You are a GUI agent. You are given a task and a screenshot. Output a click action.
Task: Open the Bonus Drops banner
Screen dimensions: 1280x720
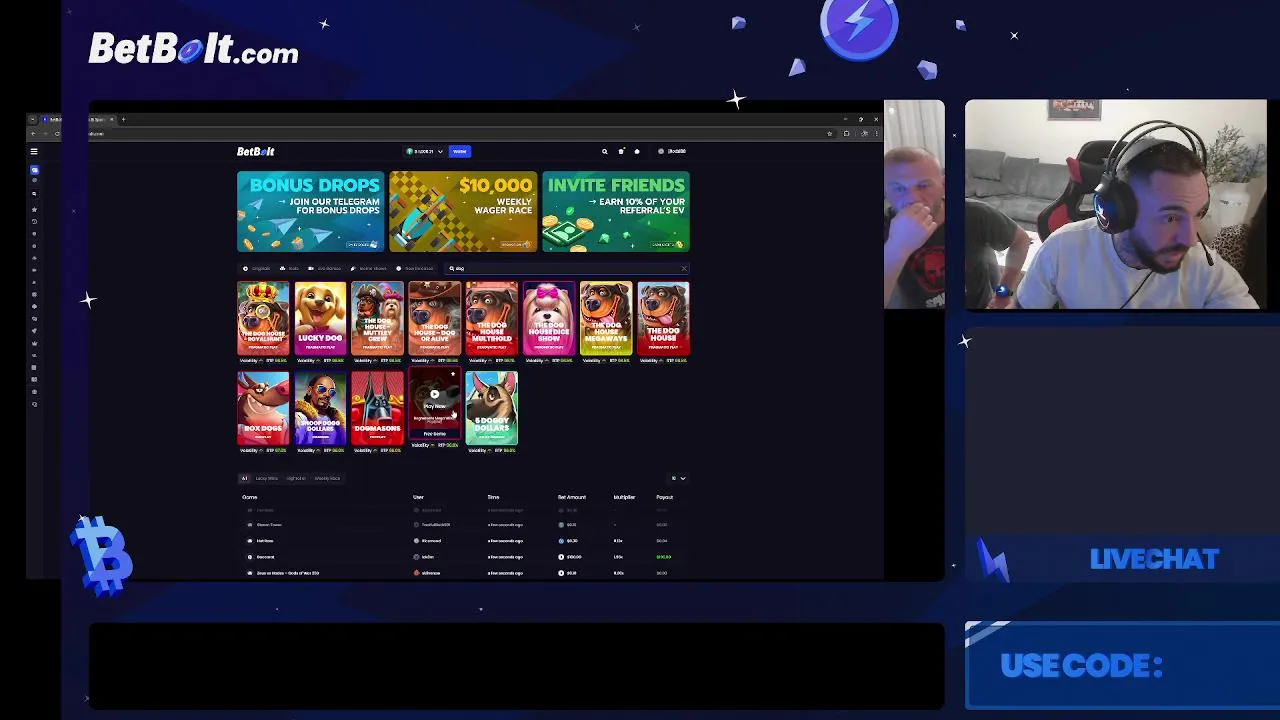pos(310,211)
